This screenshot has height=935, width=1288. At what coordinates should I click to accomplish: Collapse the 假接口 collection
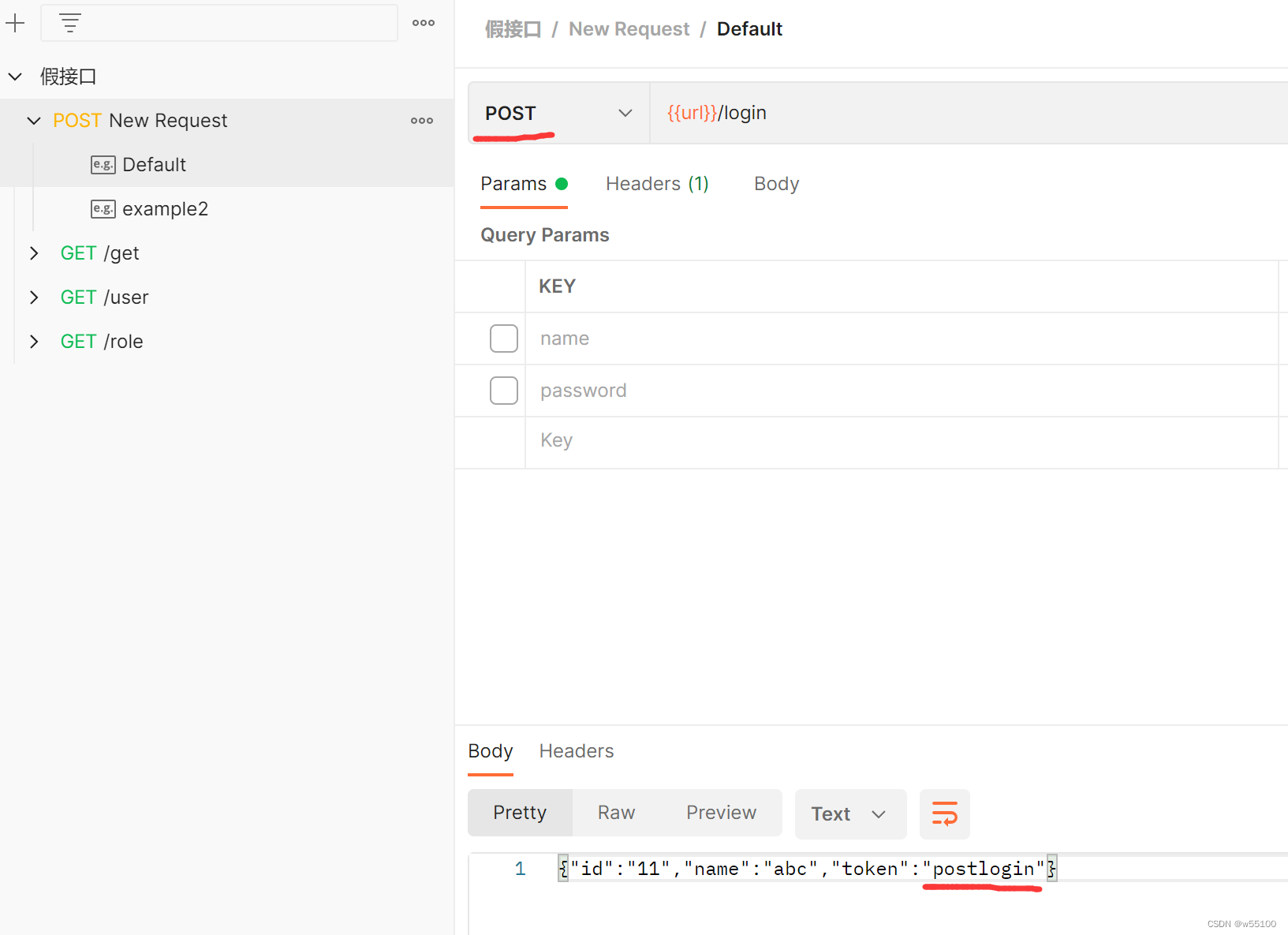click(x=15, y=77)
